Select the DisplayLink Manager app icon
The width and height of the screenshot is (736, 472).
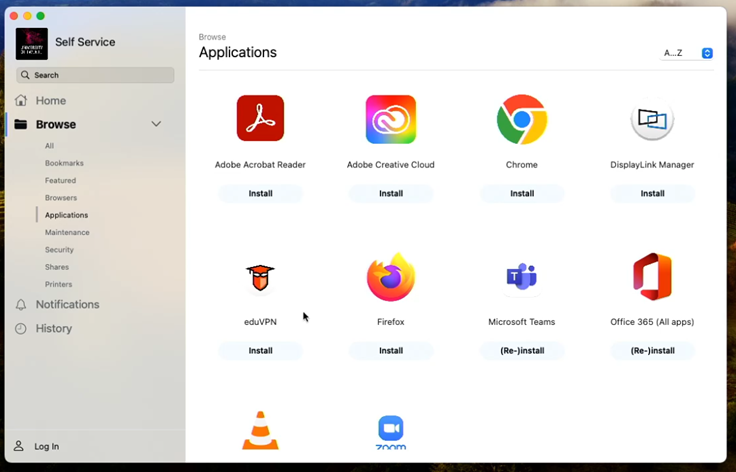[x=652, y=119]
